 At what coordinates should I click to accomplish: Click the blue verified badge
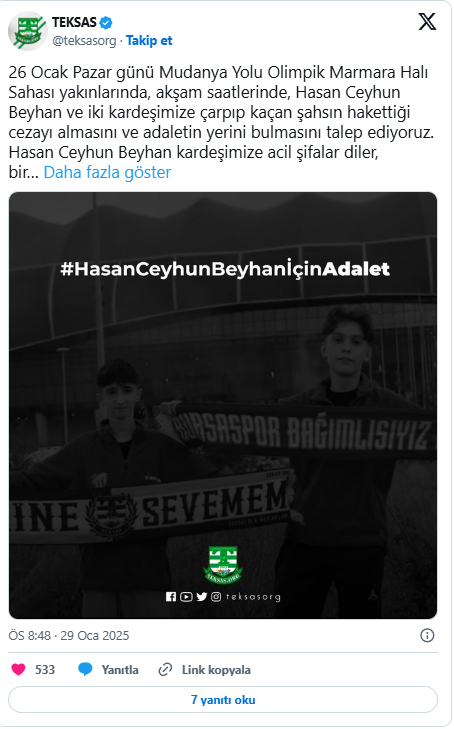click(106, 22)
